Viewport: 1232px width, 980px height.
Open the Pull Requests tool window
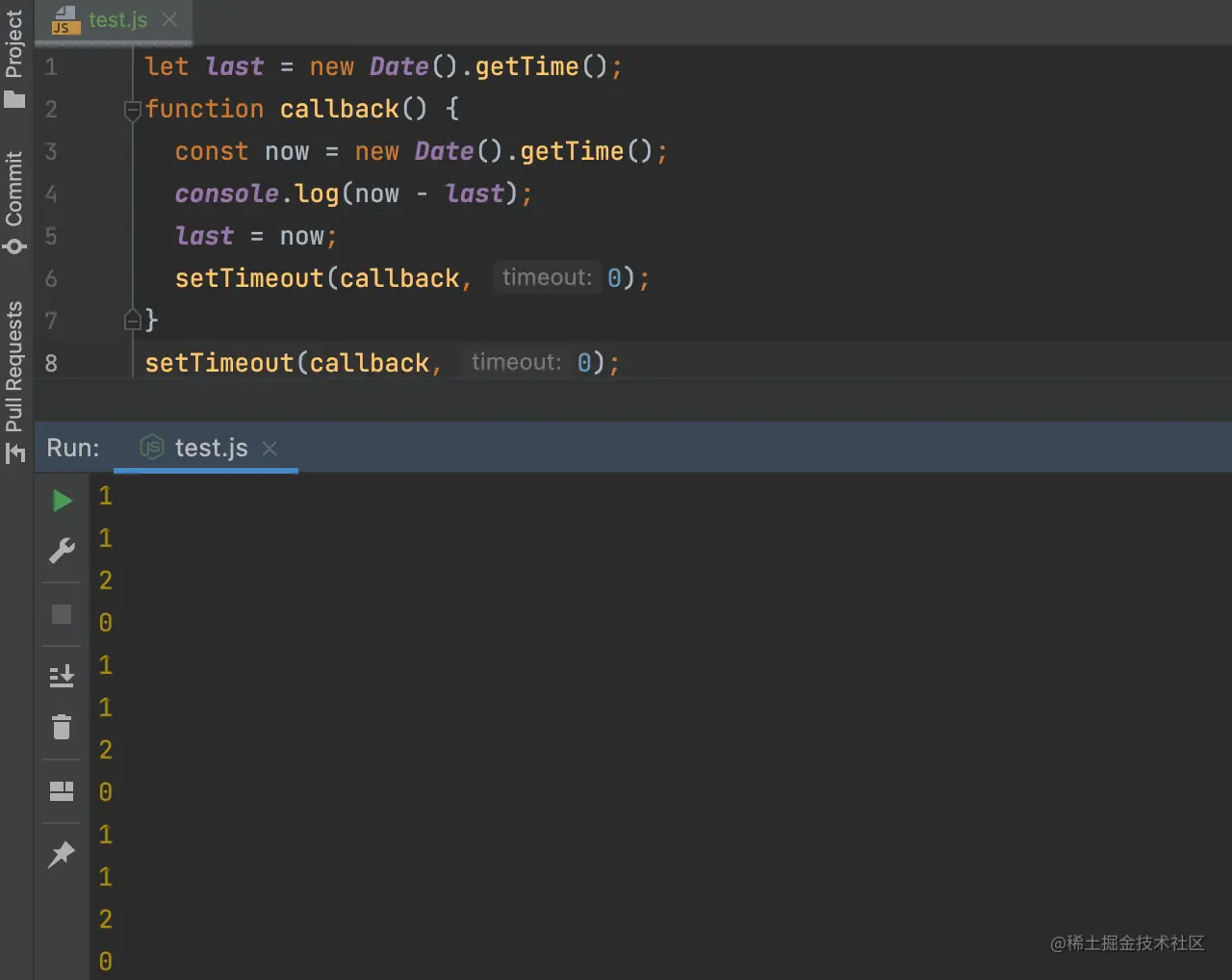(x=14, y=381)
